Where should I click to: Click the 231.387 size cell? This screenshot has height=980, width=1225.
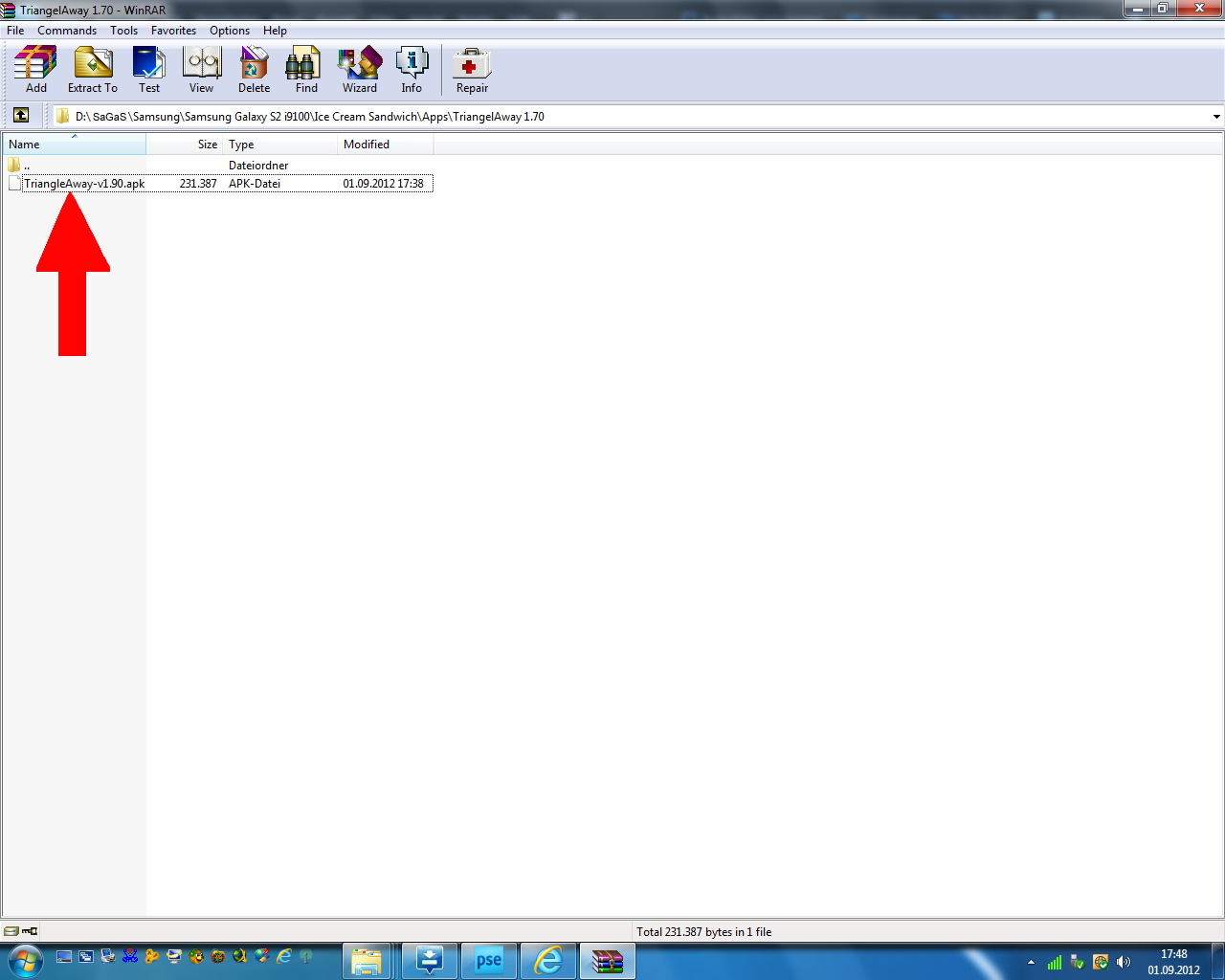[x=198, y=184]
